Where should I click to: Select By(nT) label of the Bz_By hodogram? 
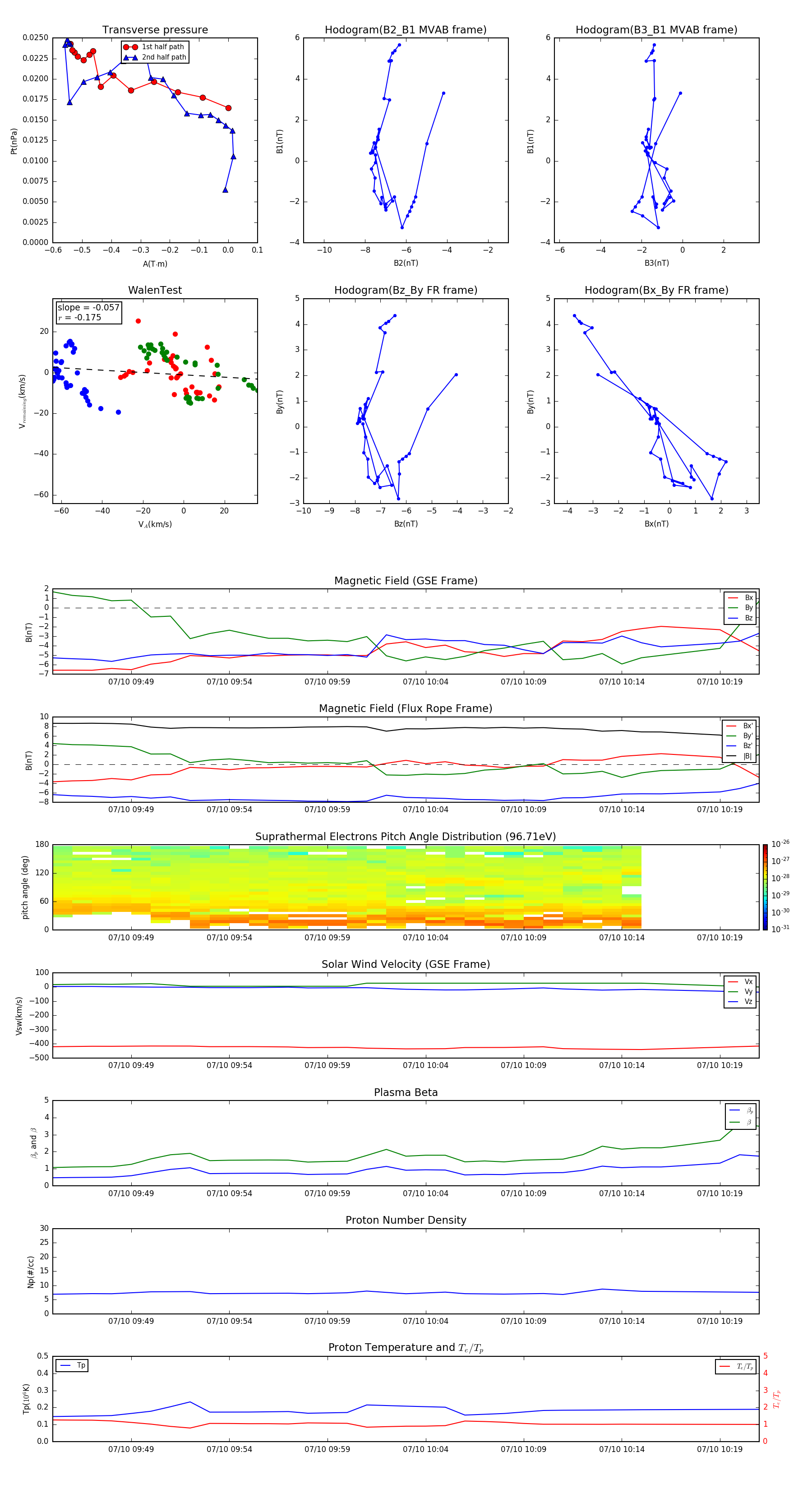pyautogui.click(x=280, y=401)
